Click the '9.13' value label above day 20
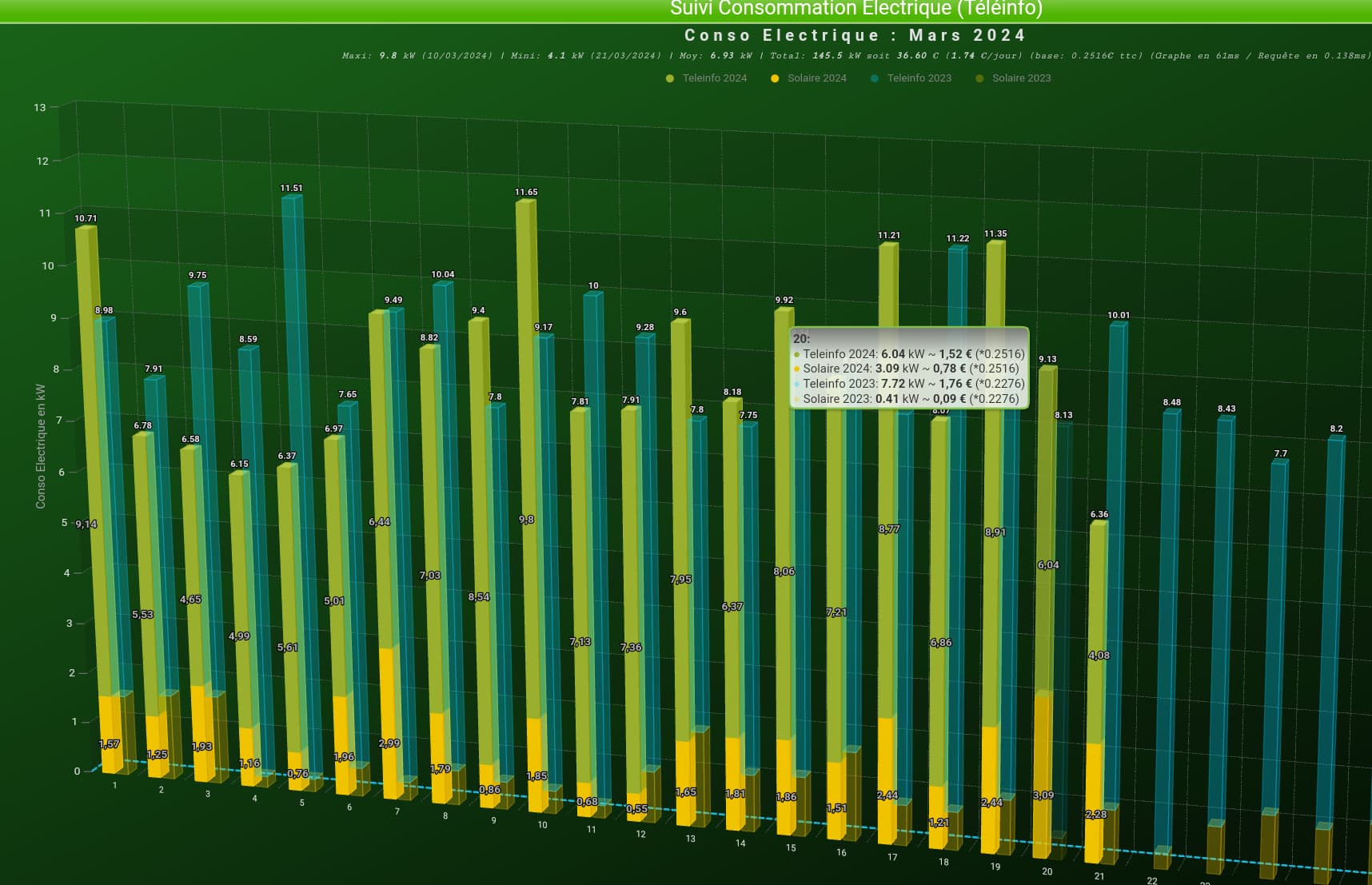 tap(1047, 360)
